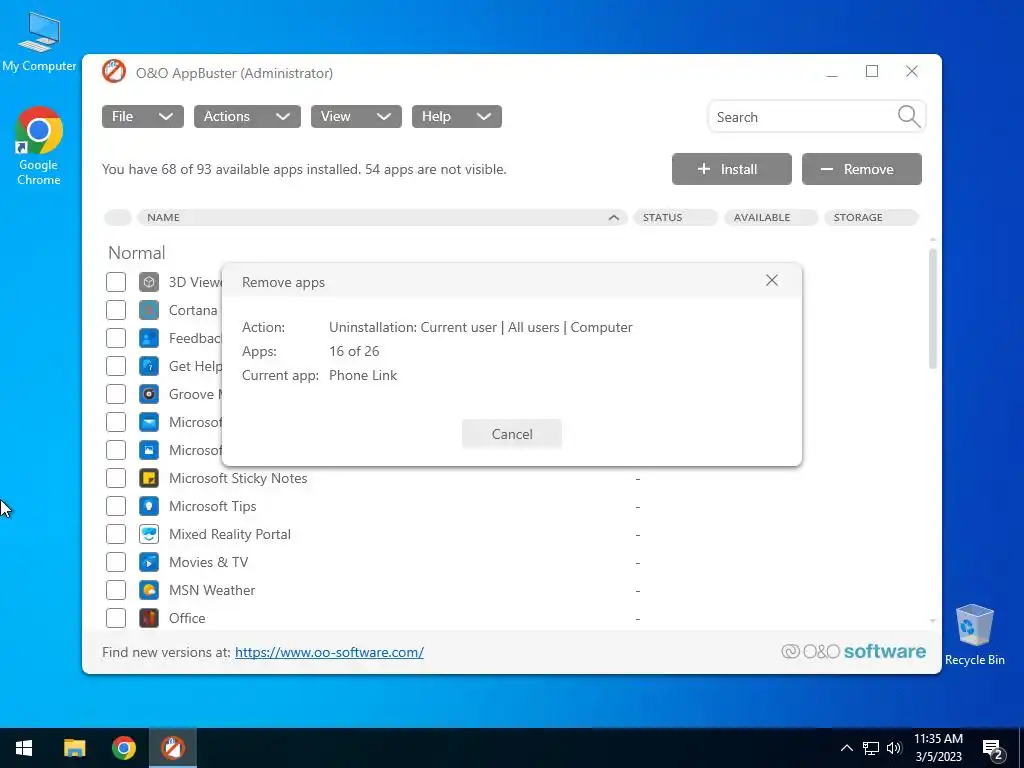Open the oo-software.com link
Image resolution: width=1024 pixels, height=768 pixels.
(x=329, y=652)
